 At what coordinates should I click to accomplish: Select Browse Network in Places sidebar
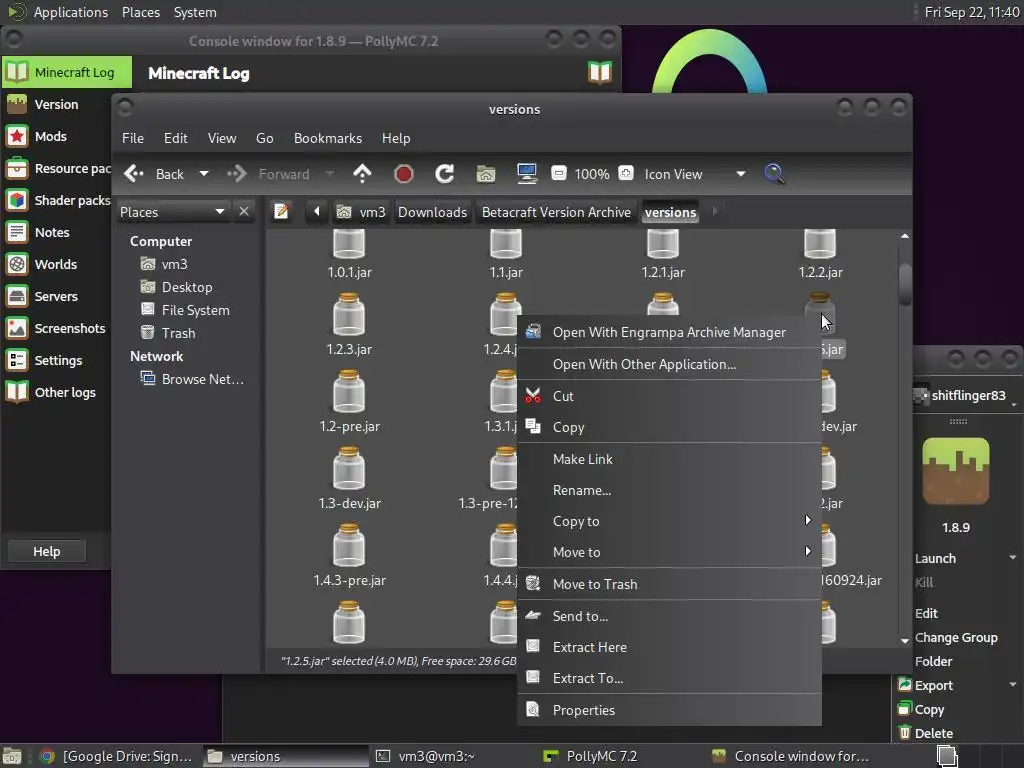(202, 379)
